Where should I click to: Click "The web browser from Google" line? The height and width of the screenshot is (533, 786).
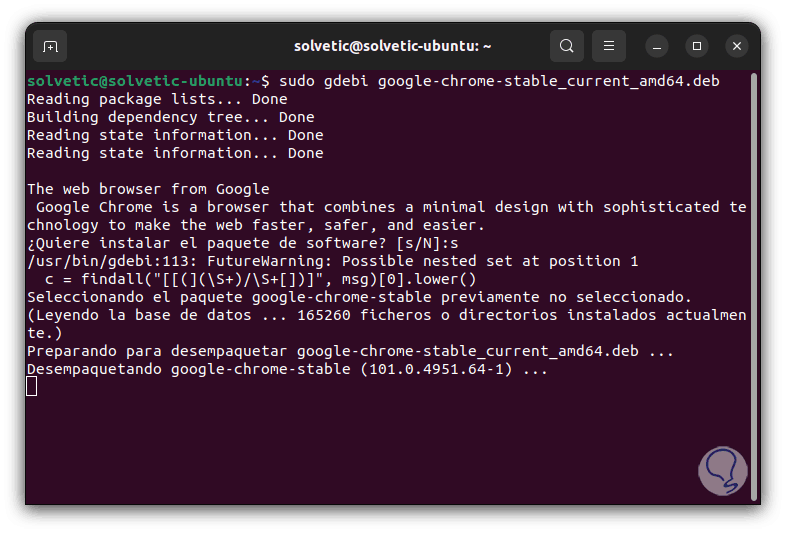point(148,189)
